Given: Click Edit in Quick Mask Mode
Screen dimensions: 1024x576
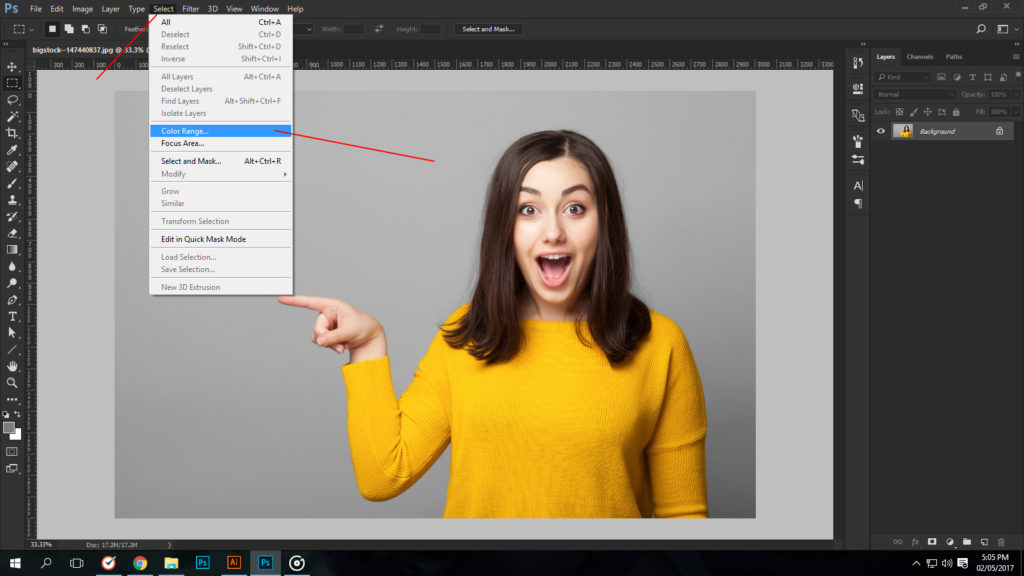Looking at the screenshot, I should [x=203, y=239].
